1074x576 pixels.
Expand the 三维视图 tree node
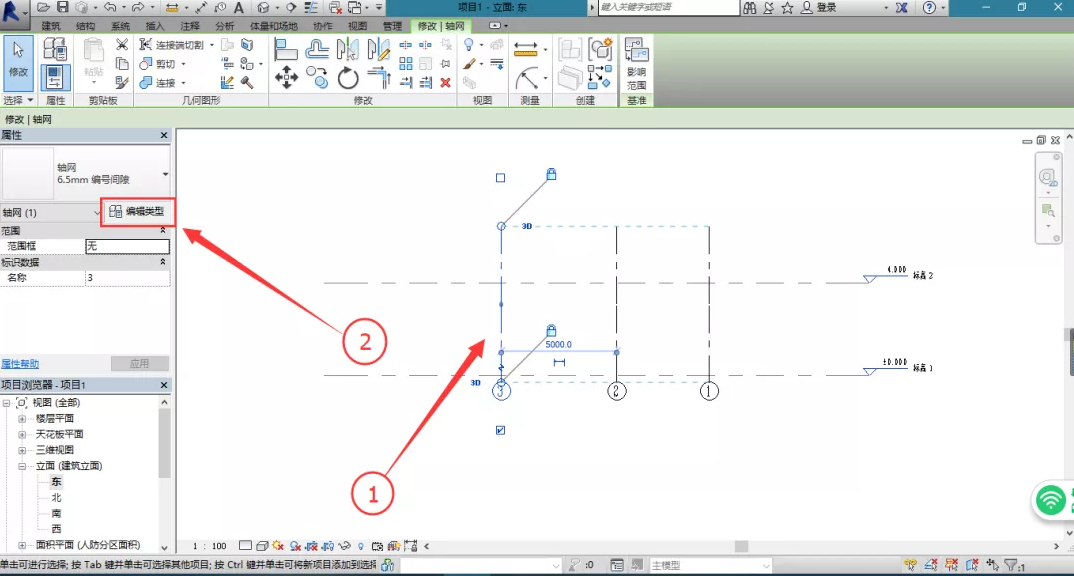[22, 450]
